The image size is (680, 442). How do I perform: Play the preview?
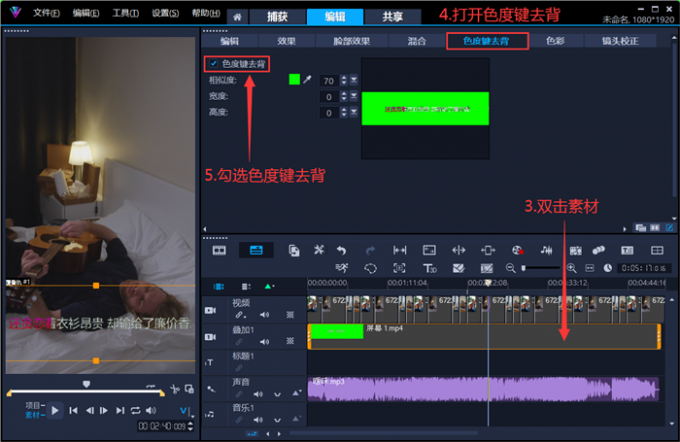(x=55, y=410)
